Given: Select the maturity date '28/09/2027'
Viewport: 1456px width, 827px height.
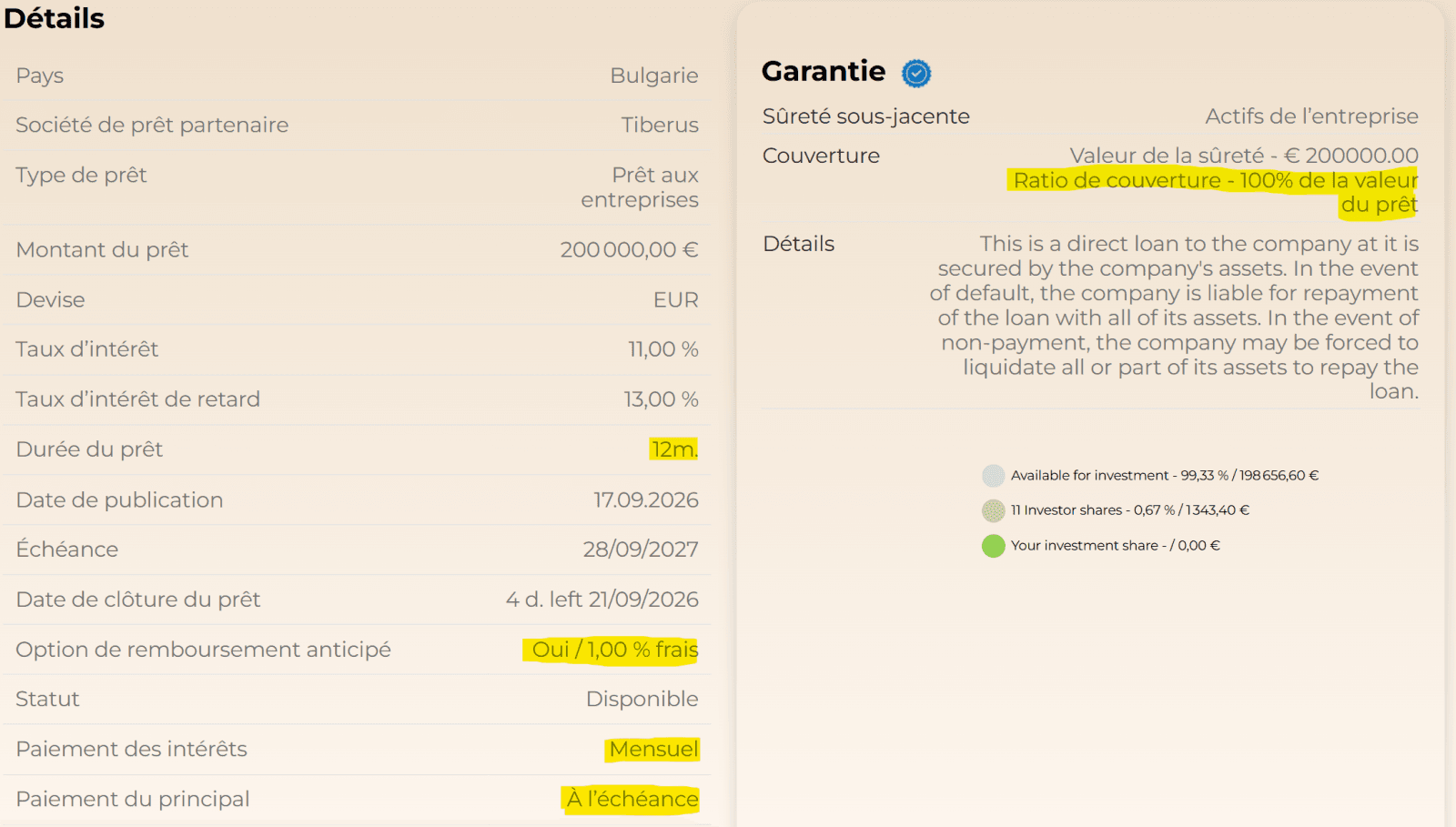Looking at the screenshot, I should pyautogui.click(x=641, y=550).
